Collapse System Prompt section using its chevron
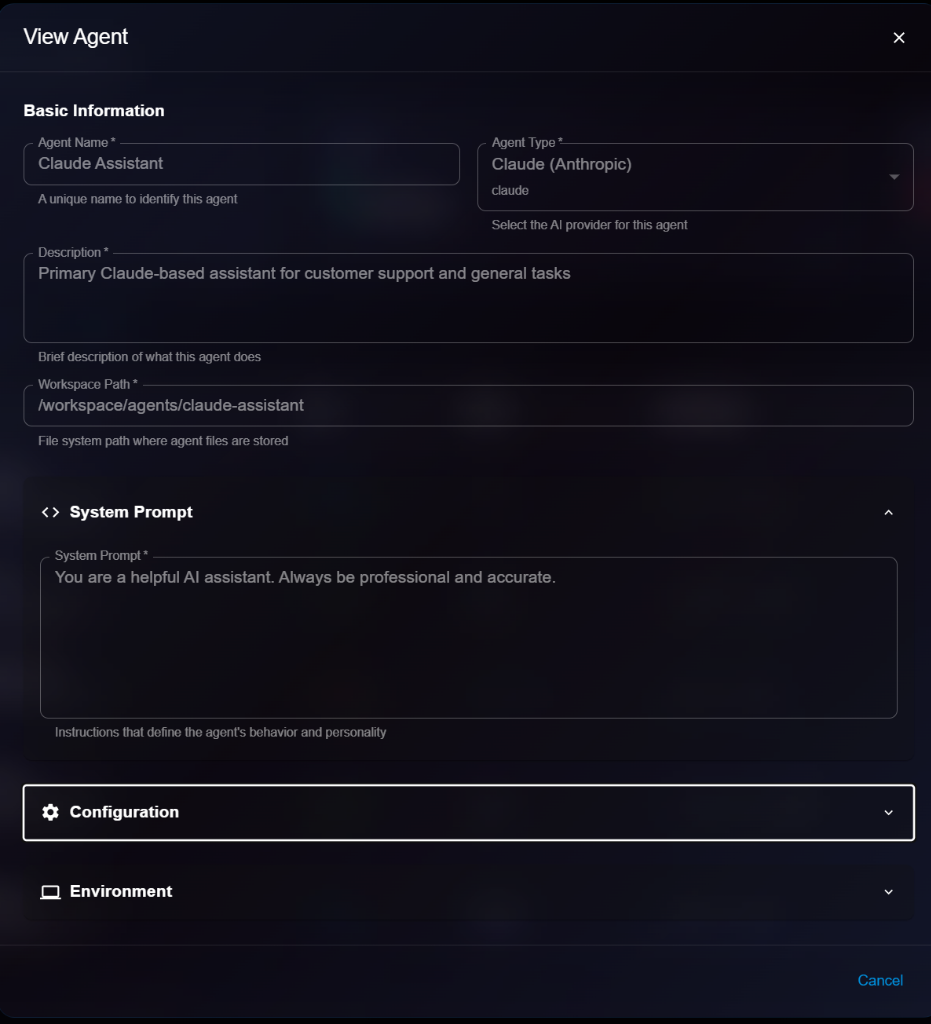Viewport: 931px width, 1024px height. (x=888, y=512)
